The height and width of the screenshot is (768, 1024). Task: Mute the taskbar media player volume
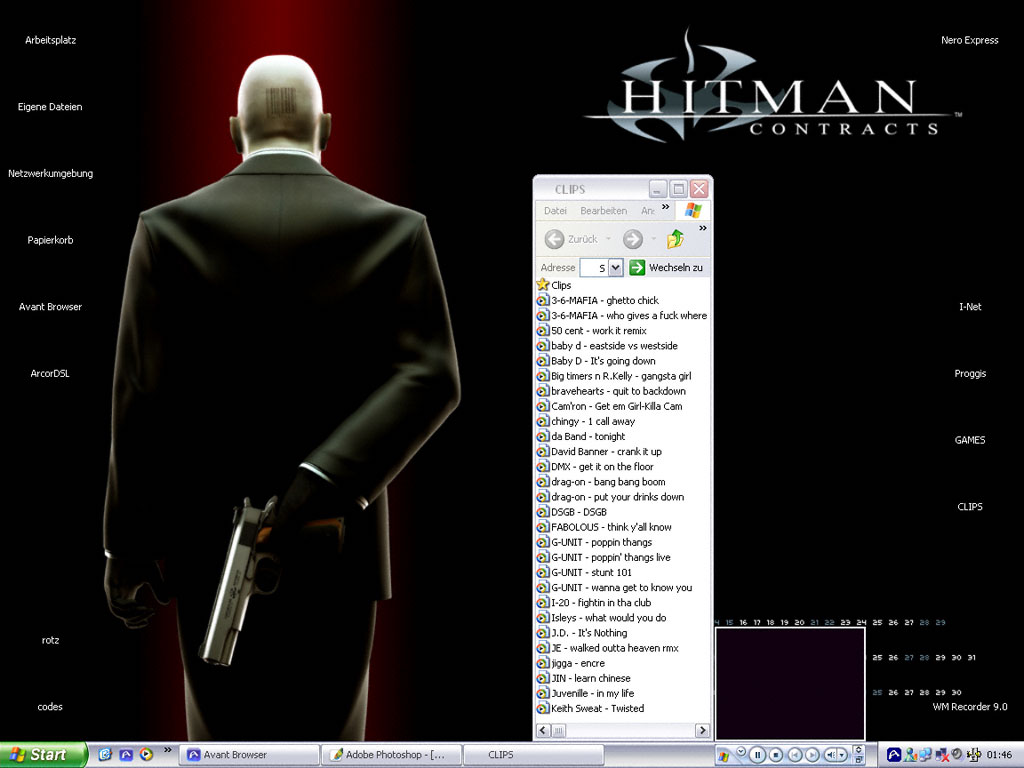(830, 755)
